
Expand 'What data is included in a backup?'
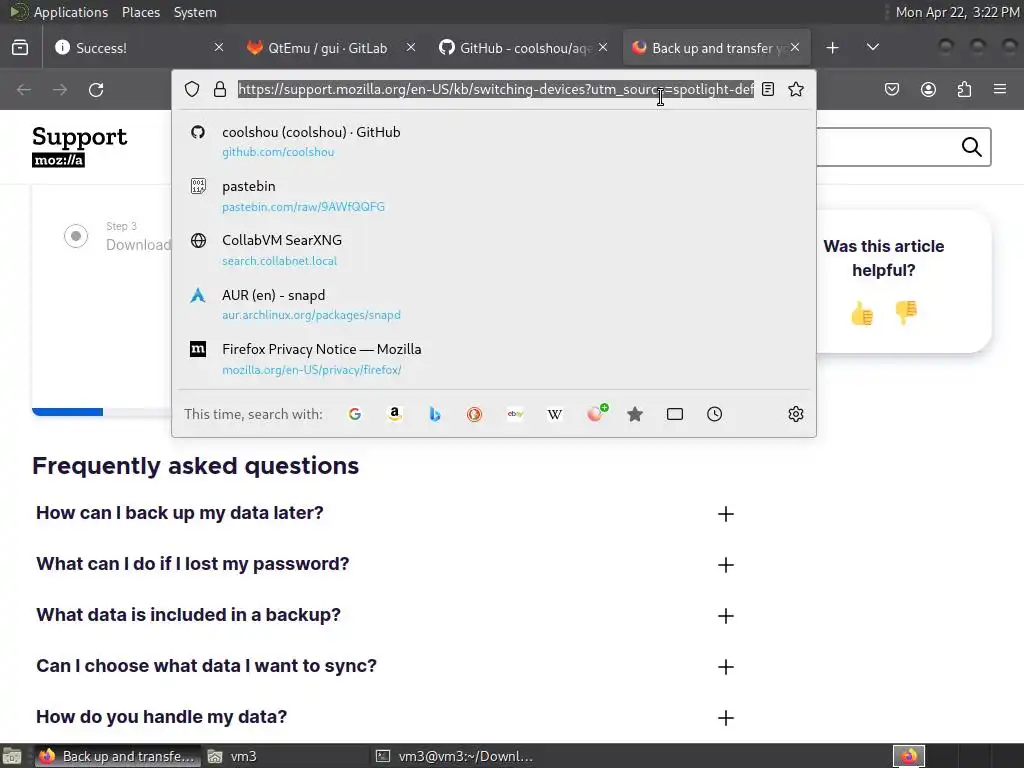(x=726, y=616)
